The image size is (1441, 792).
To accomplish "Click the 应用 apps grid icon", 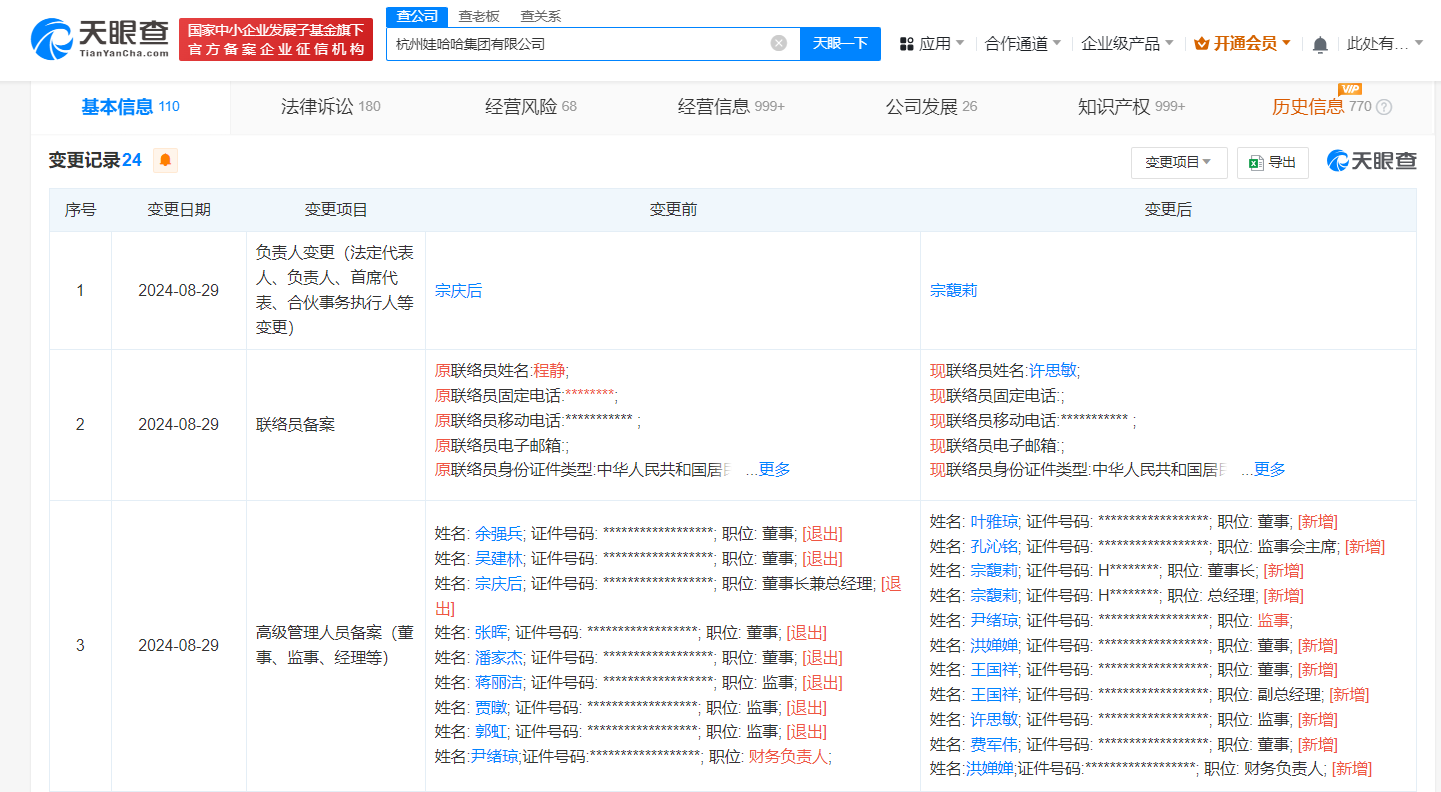I will coord(906,44).
